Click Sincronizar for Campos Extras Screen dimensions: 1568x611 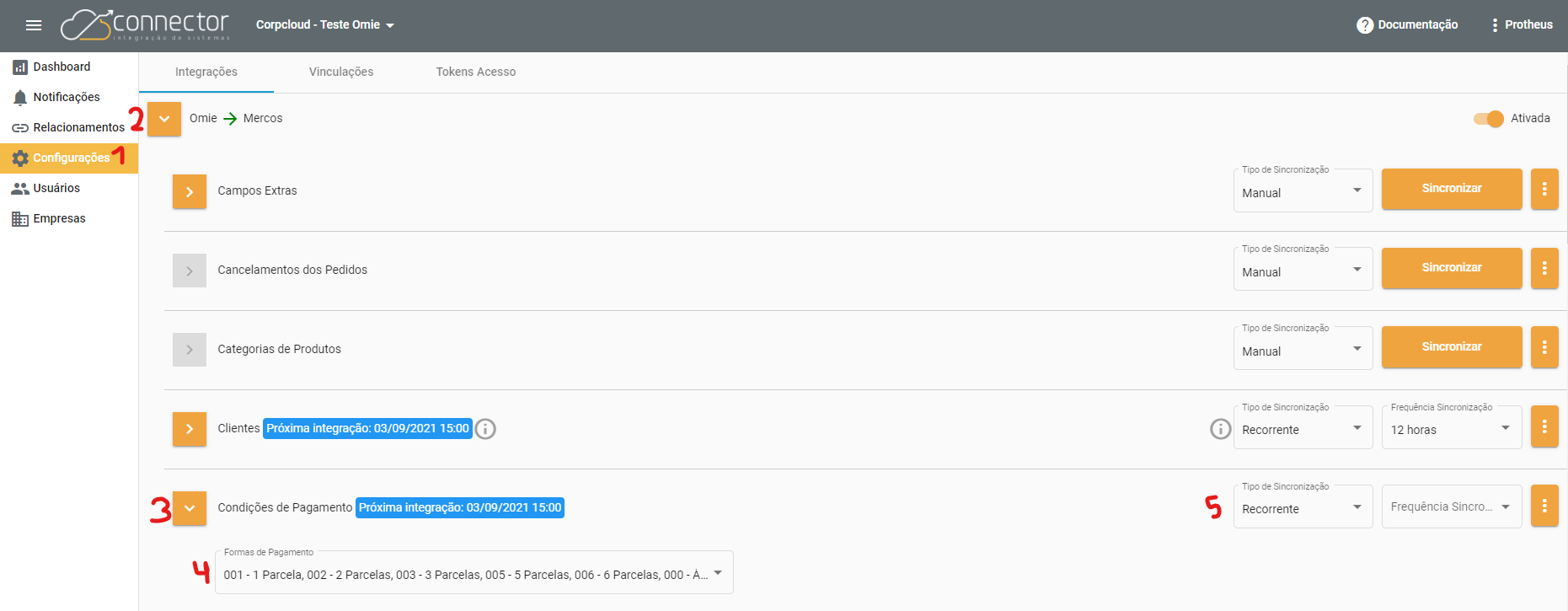(1452, 189)
